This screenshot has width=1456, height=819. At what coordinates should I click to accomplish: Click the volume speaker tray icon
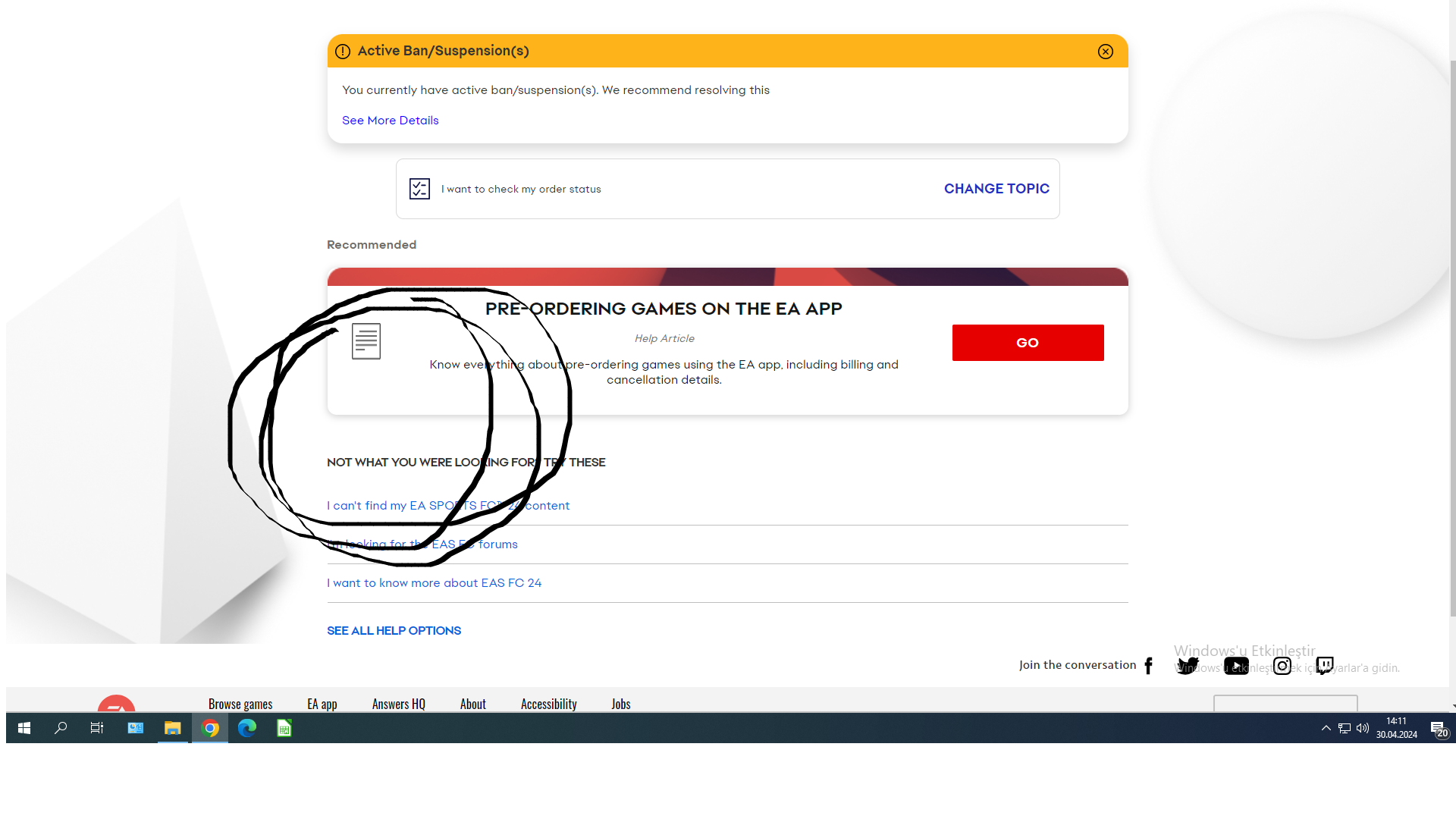1363,728
